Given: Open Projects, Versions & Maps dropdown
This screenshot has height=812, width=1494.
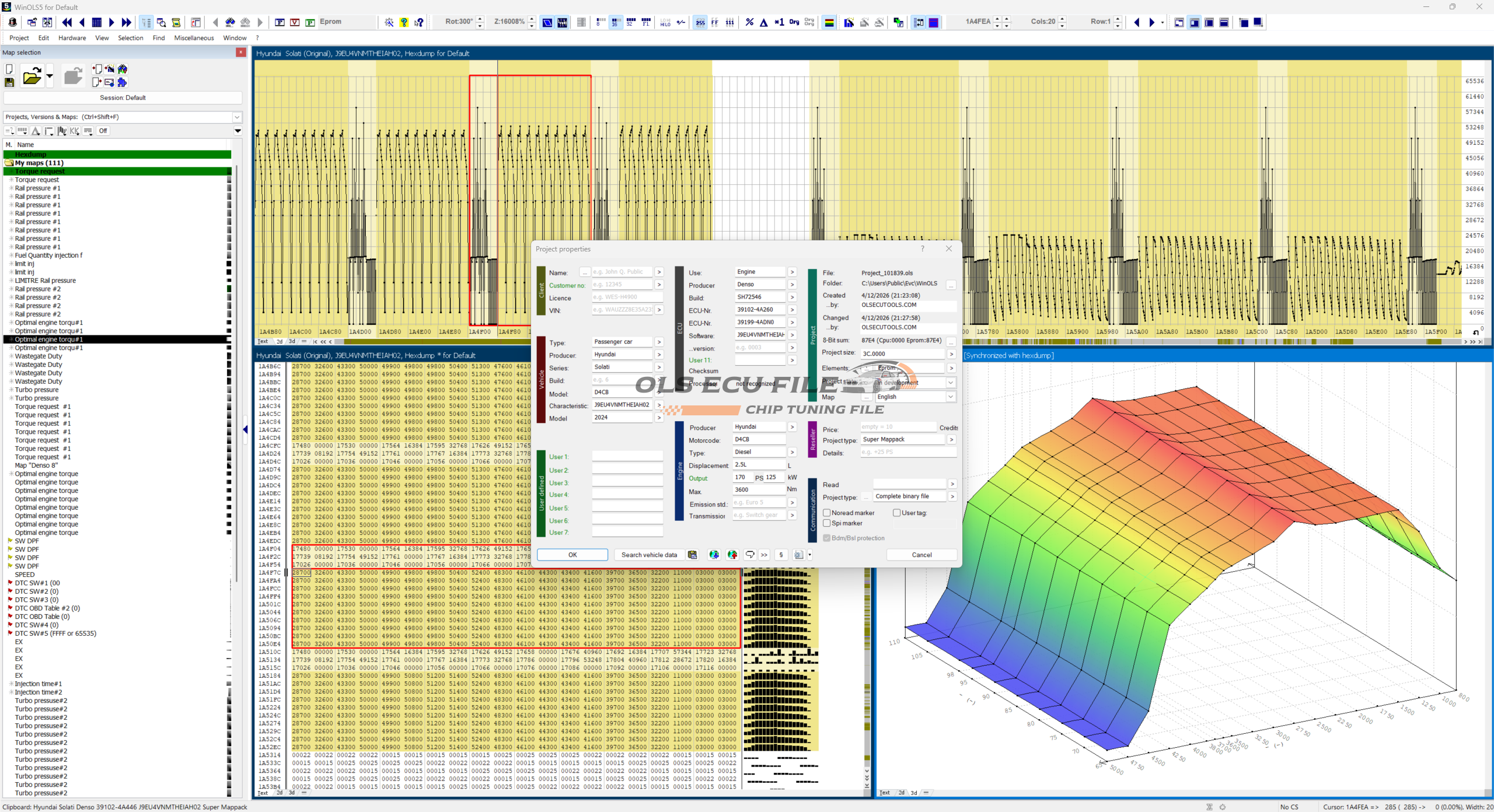Looking at the screenshot, I should pos(237,117).
